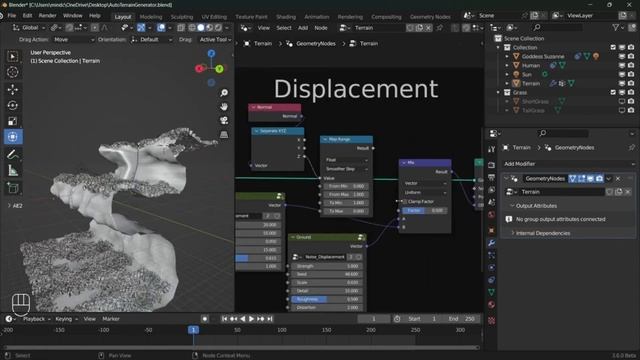Select the Scale tool
Screen dimensions: 640x360
click(x=13, y=121)
